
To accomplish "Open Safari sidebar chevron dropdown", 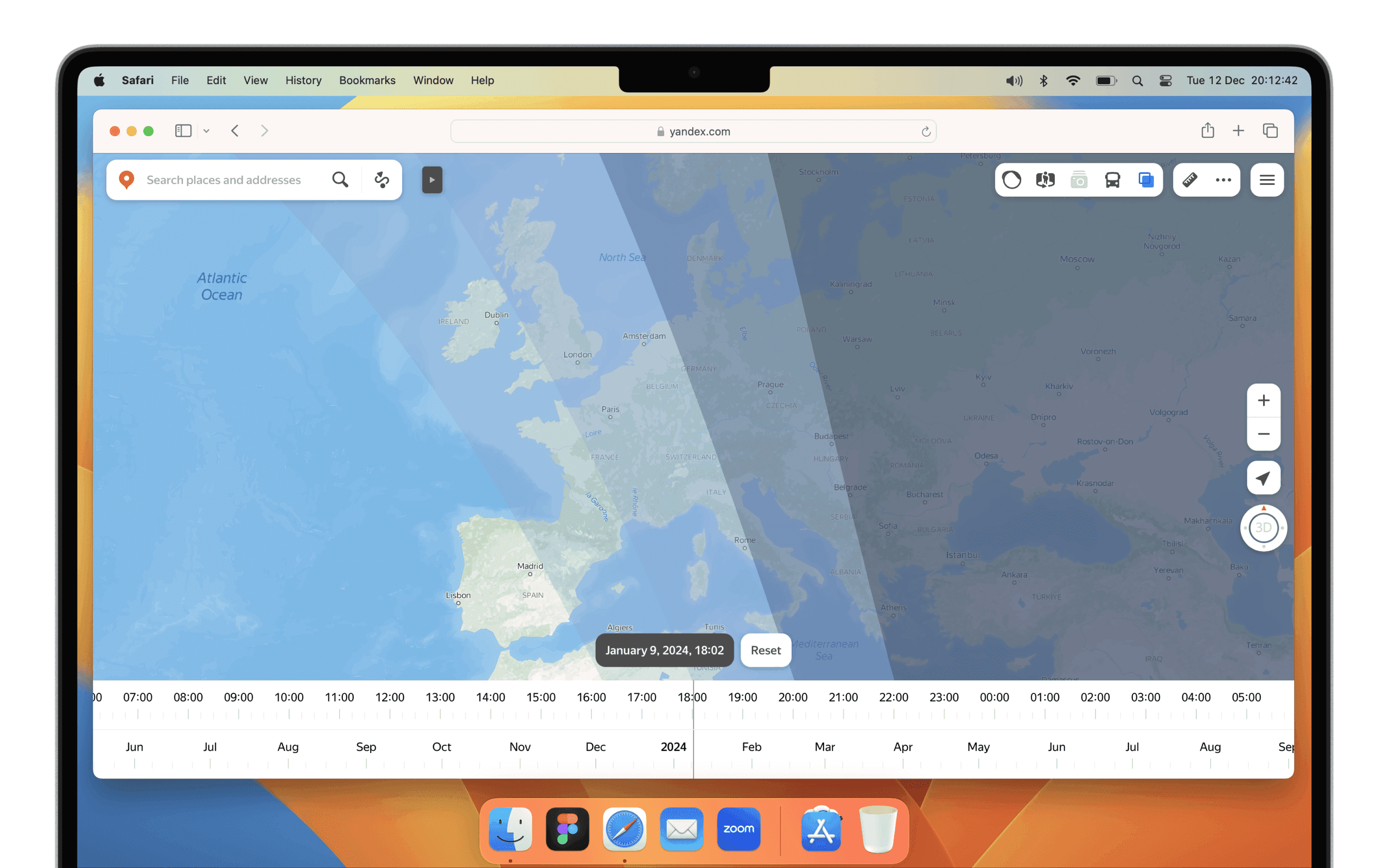I will (x=207, y=131).
